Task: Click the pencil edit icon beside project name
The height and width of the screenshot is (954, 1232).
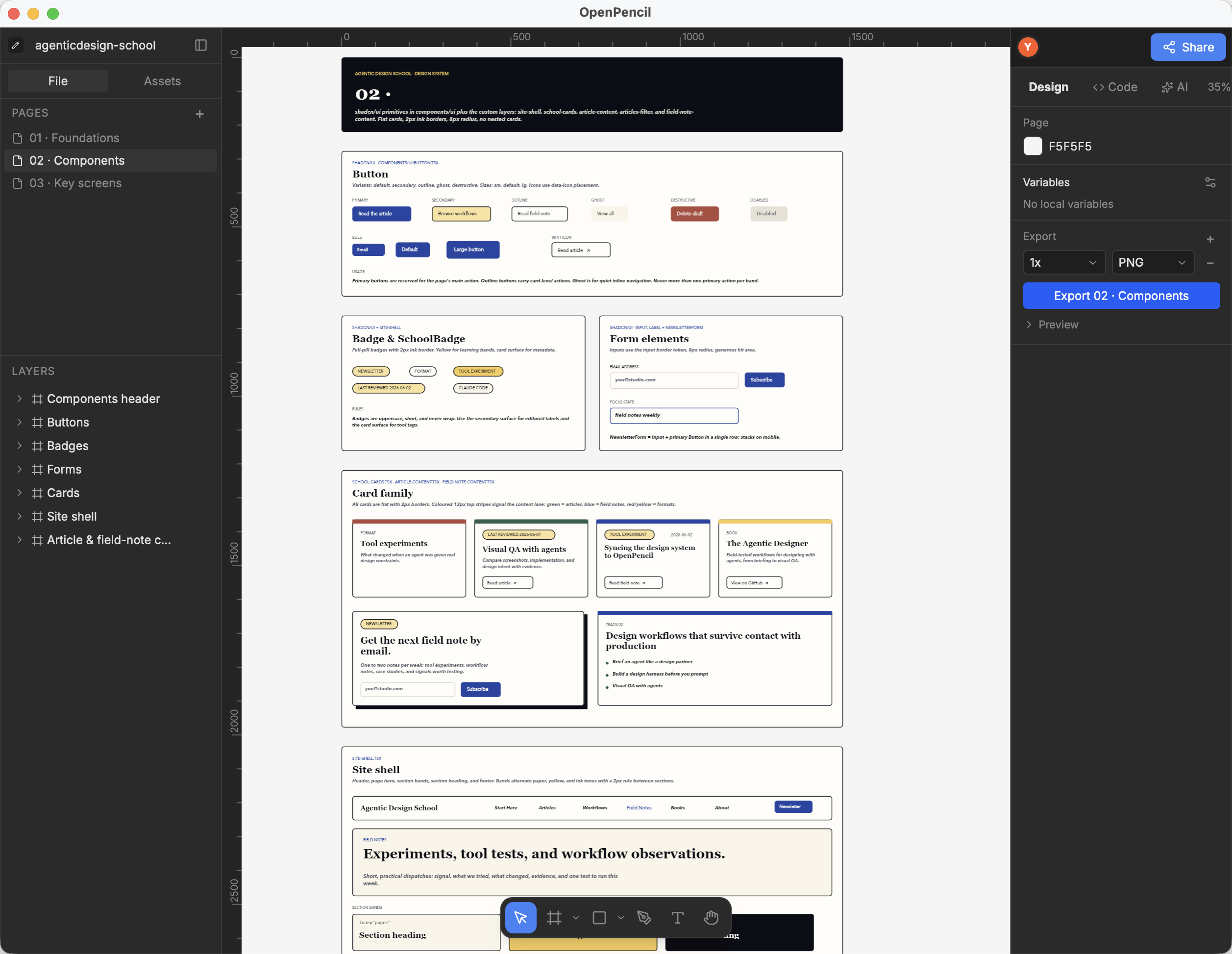Action: tap(16, 45)
